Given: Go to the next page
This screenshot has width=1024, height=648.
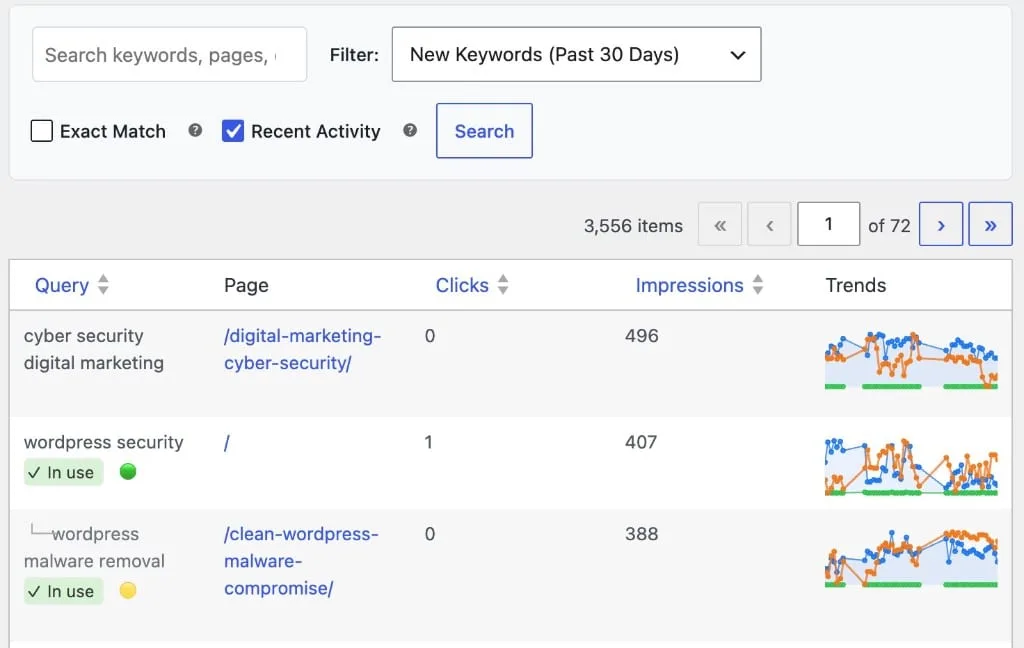Looking at the screenshot, I should (940, 224).
